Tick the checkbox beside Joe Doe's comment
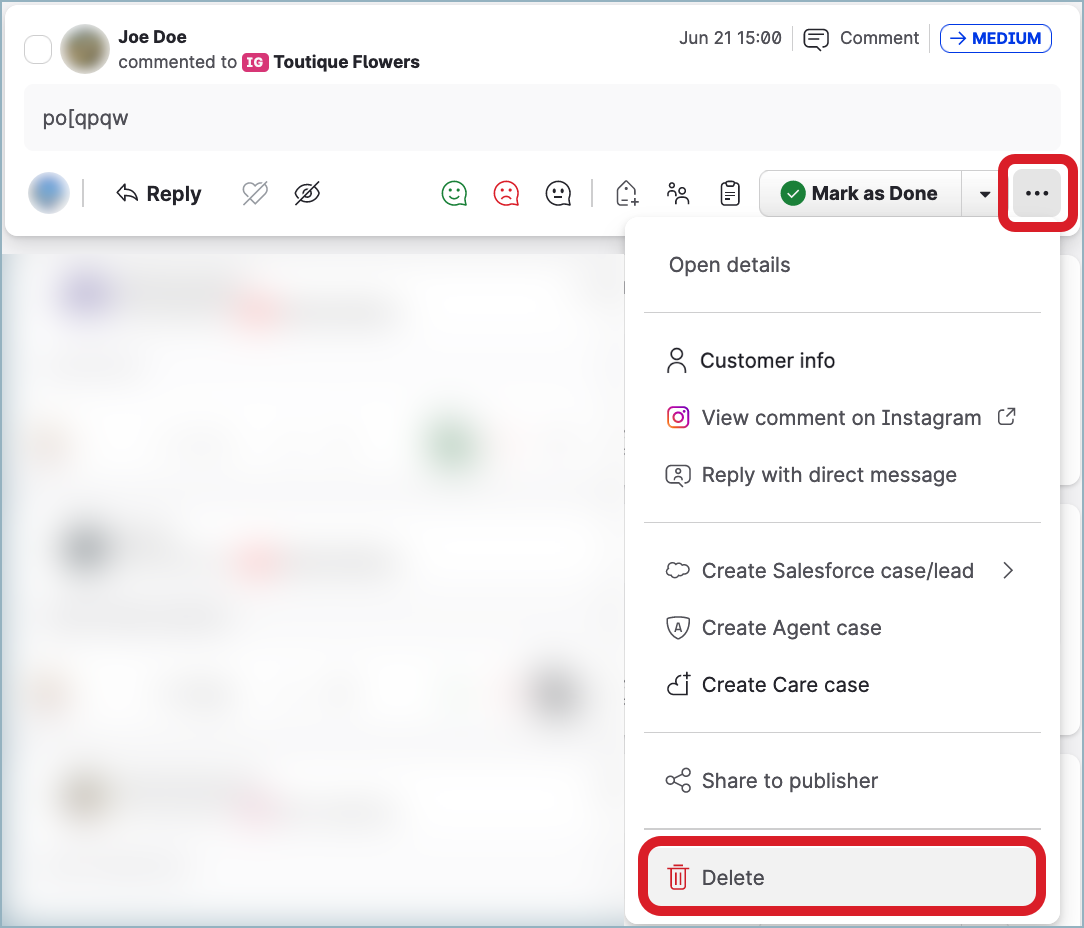 tap(38, 49)
